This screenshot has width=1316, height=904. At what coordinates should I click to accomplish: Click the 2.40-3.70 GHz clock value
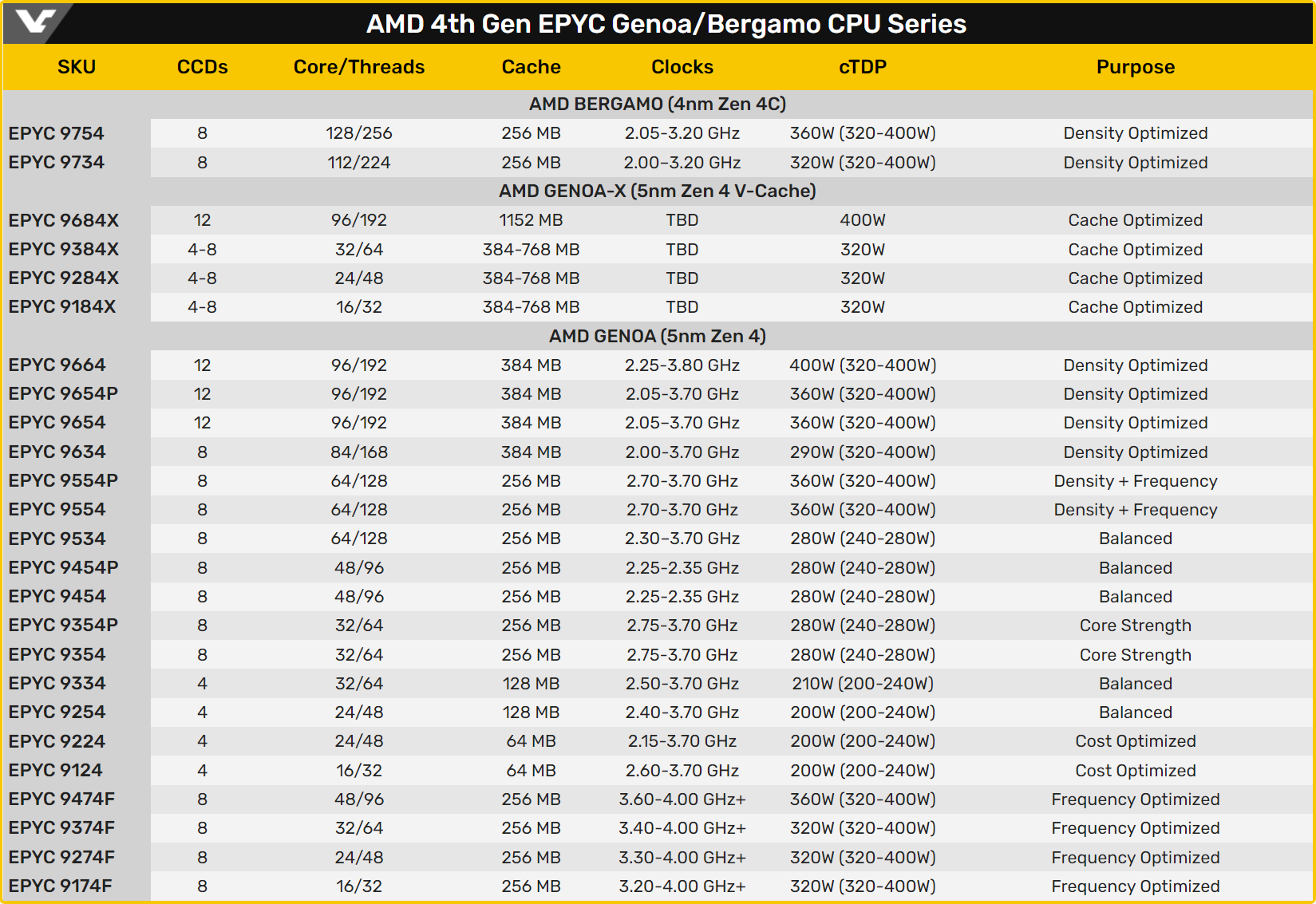pos(682,713)
